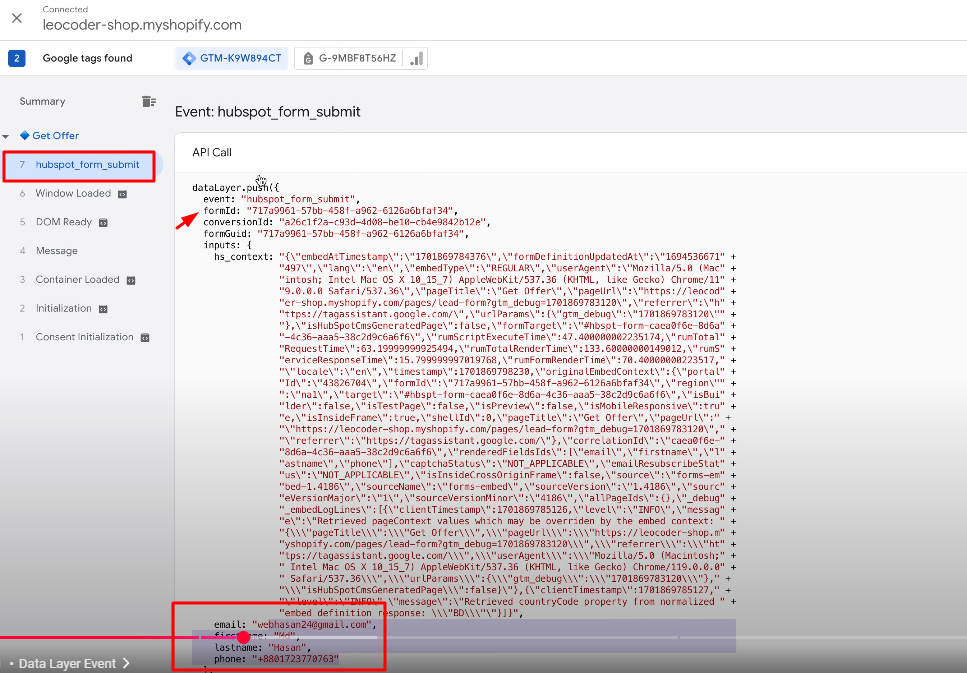Click the Google tags found label

88,59
